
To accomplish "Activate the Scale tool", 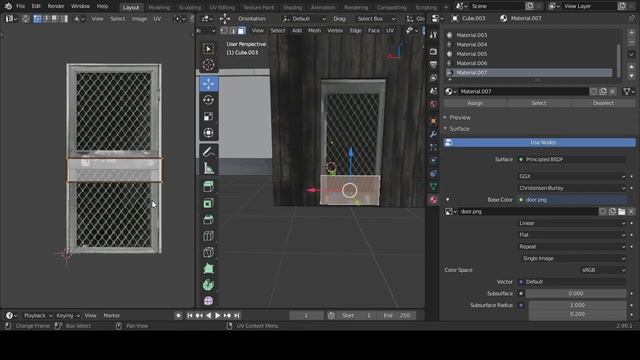I will pos(208,116).
